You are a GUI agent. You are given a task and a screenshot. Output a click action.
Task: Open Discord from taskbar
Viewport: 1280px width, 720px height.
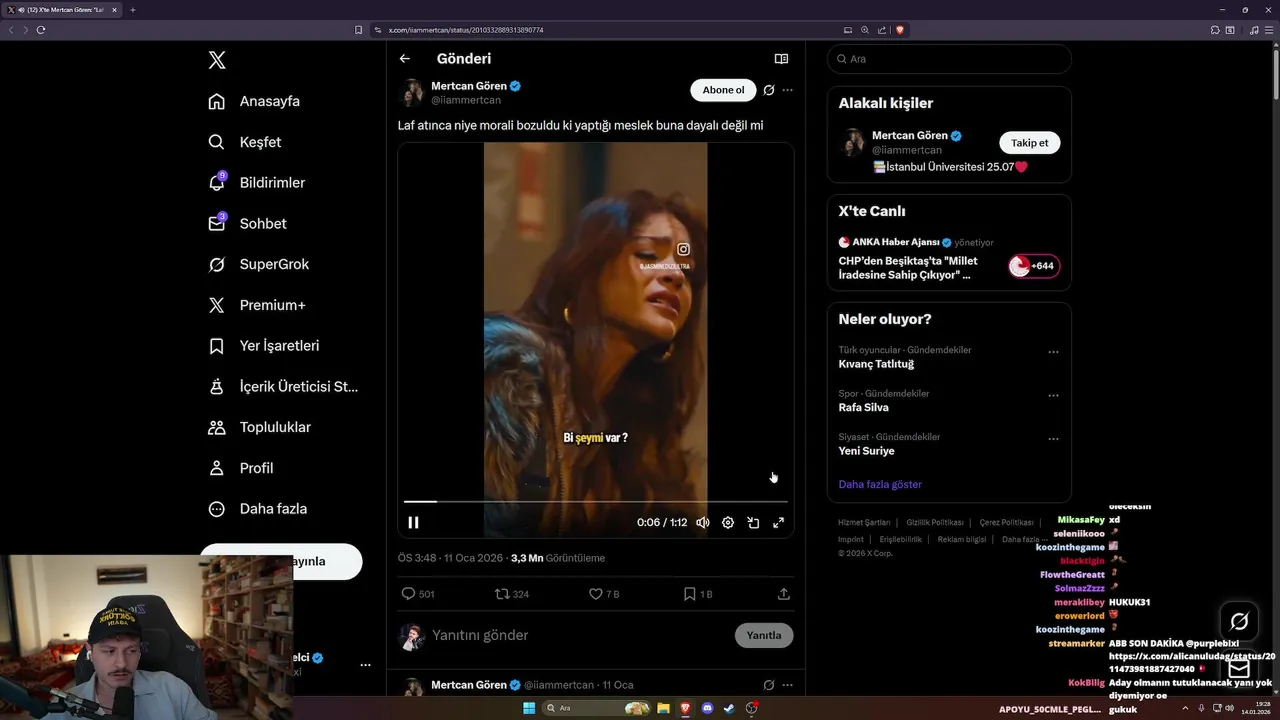pyautogui.click(x=708, y=708)
